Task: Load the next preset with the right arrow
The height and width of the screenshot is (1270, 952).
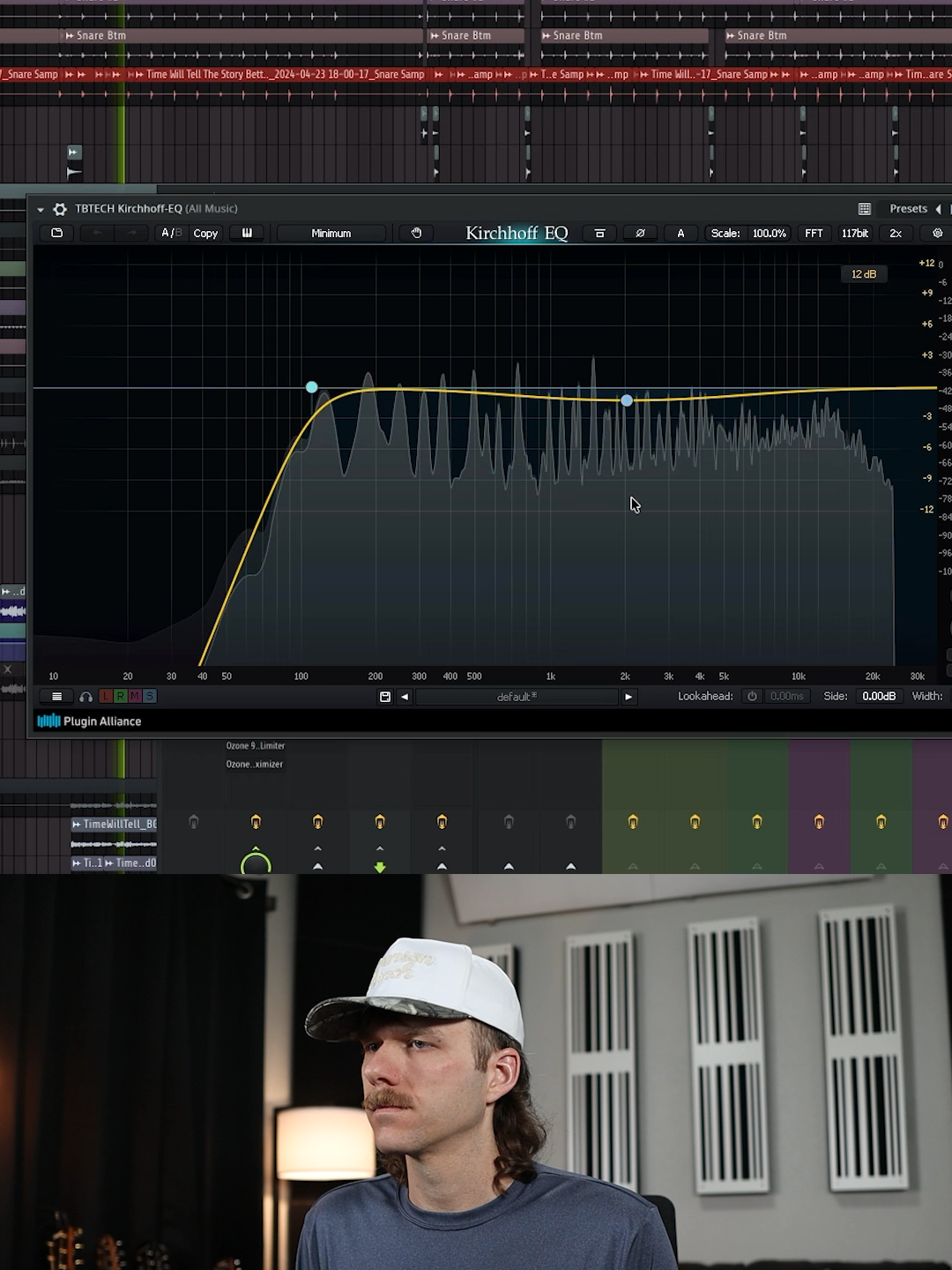Action: 628,696
